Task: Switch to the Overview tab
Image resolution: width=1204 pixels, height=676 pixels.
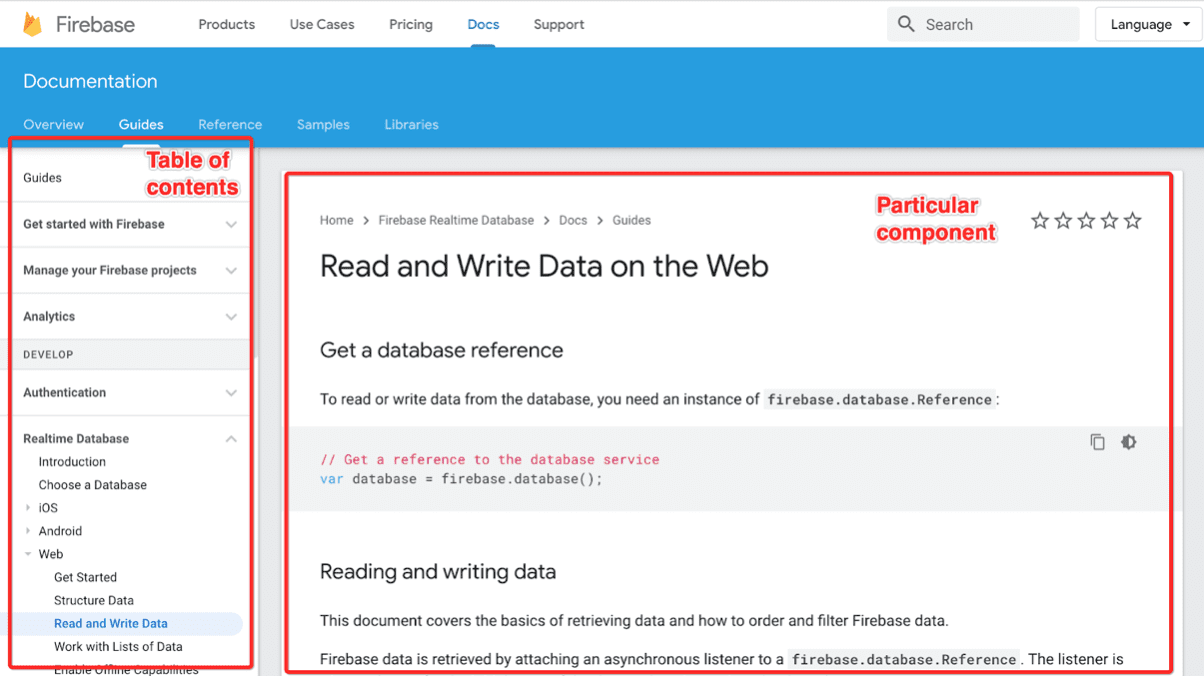Action: 54,125
